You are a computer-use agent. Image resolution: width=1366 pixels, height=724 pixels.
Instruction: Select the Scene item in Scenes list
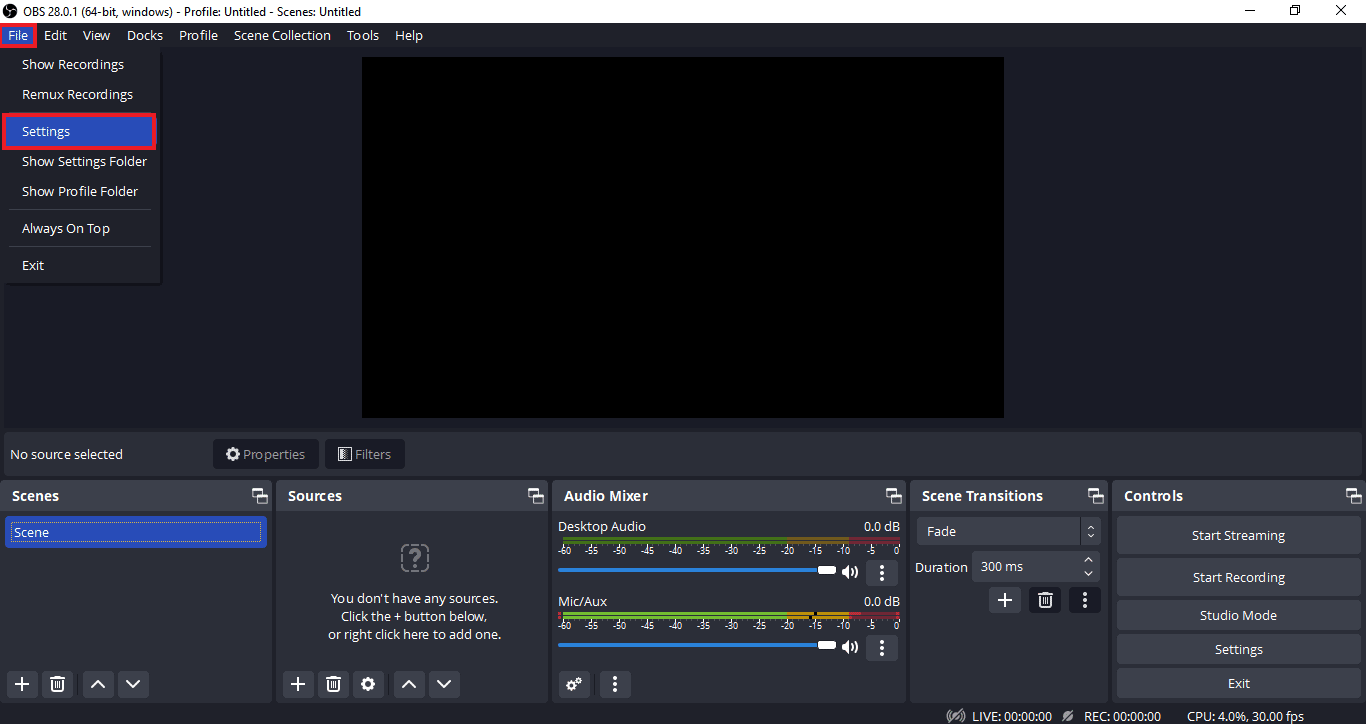(x=136, y=532)
